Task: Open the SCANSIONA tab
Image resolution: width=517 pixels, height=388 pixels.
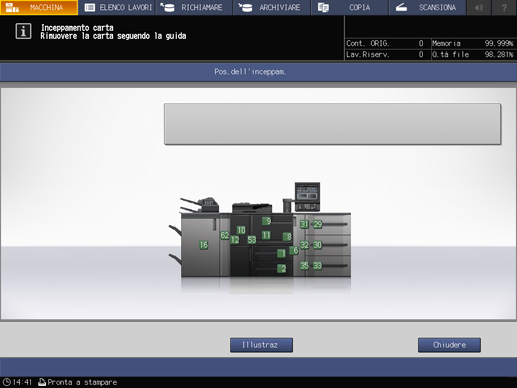Action: point(428,7)
